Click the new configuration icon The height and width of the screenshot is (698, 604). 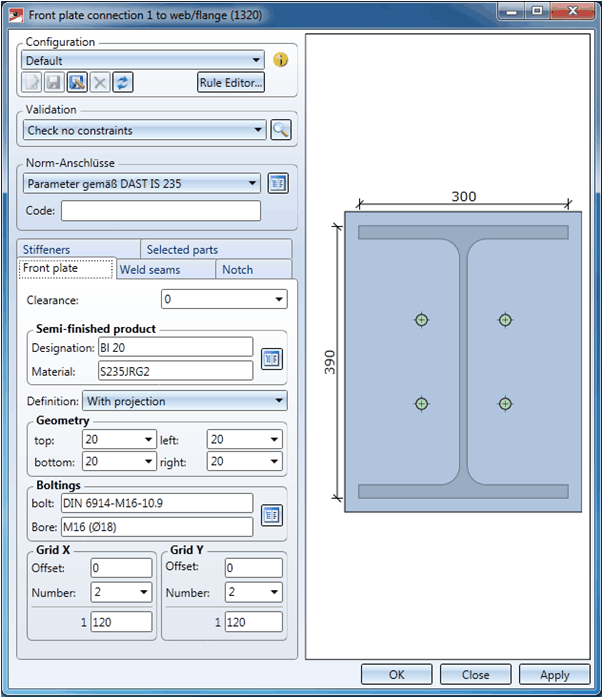coord(32,82)
